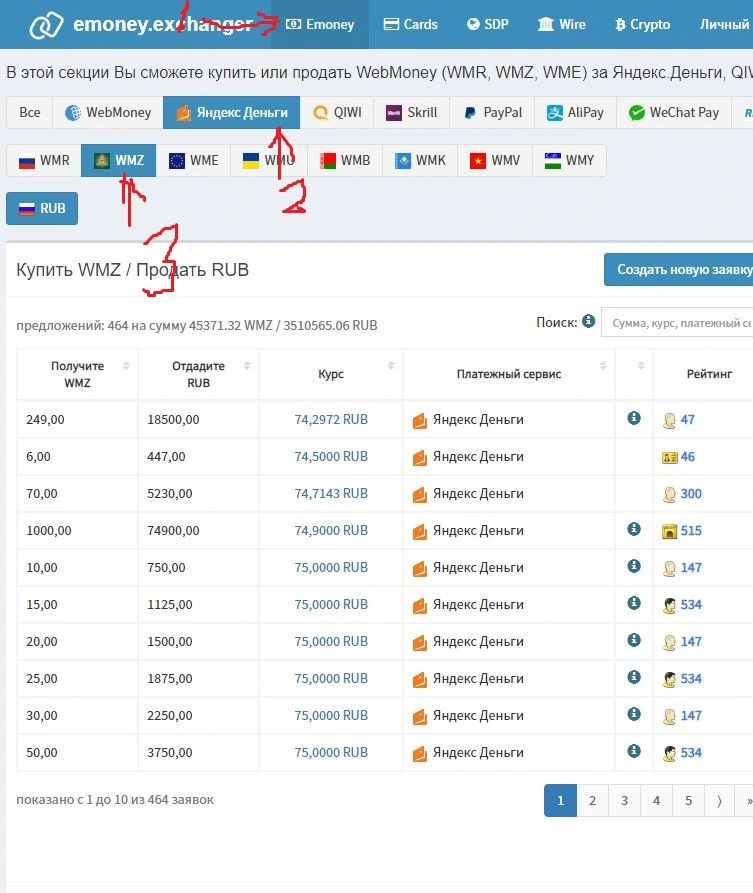Click the info icon in the 10,00 row

tap(634, 566)
